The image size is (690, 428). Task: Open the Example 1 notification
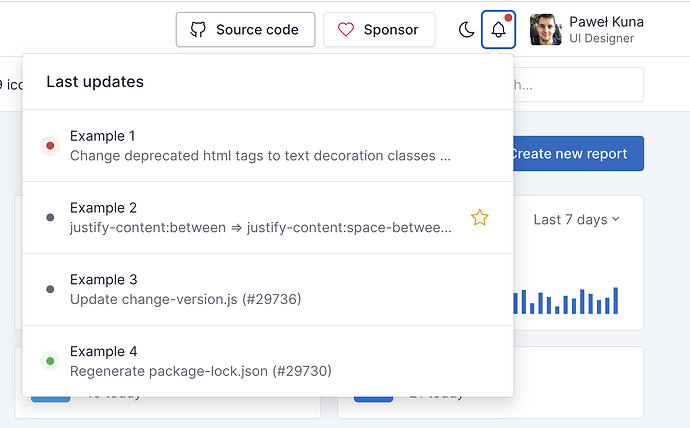point(260,145)
